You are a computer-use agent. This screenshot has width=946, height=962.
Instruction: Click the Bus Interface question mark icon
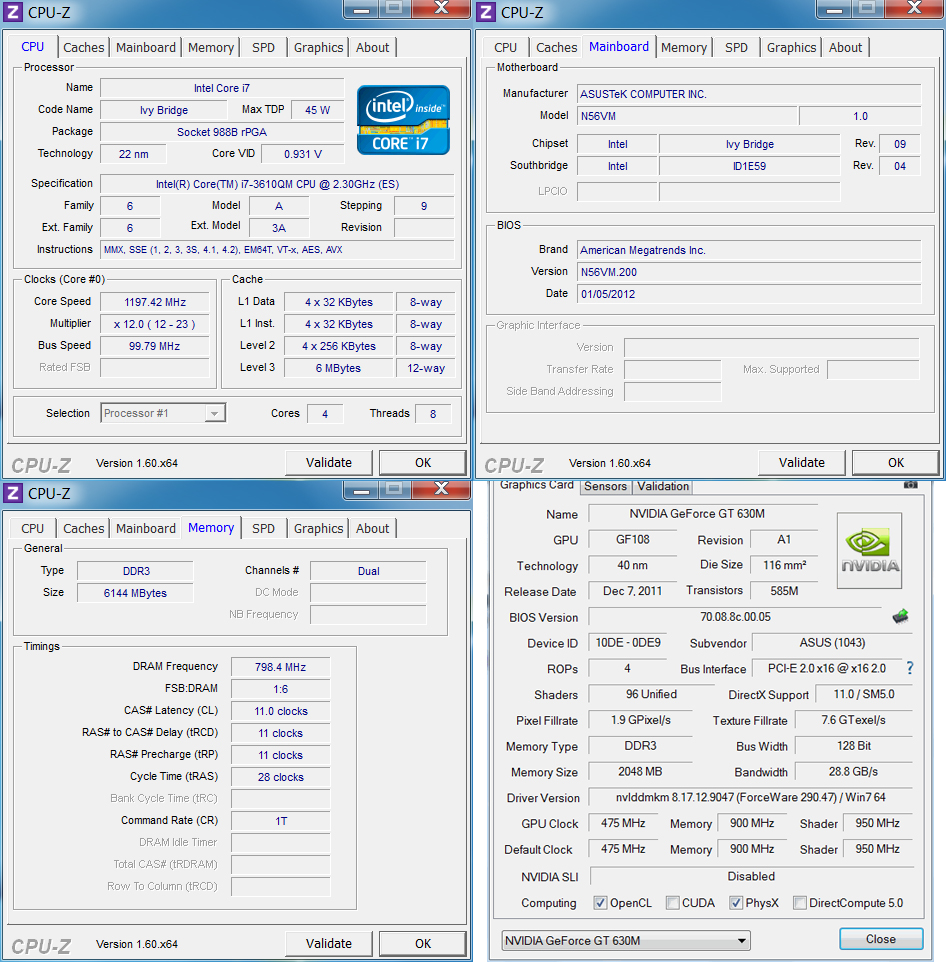pyautogui.click(x=910, y=668)
